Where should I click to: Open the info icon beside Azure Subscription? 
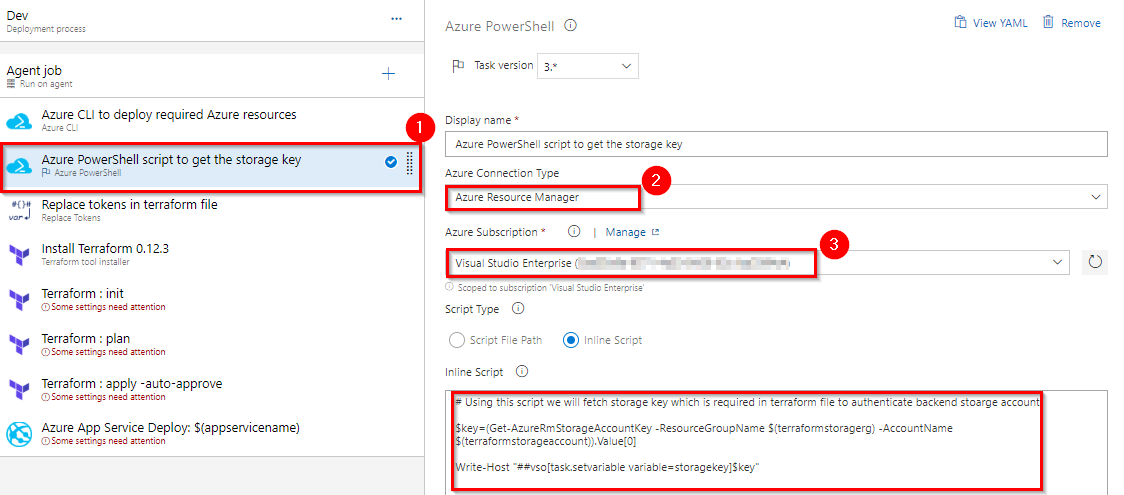pos(573,232)
